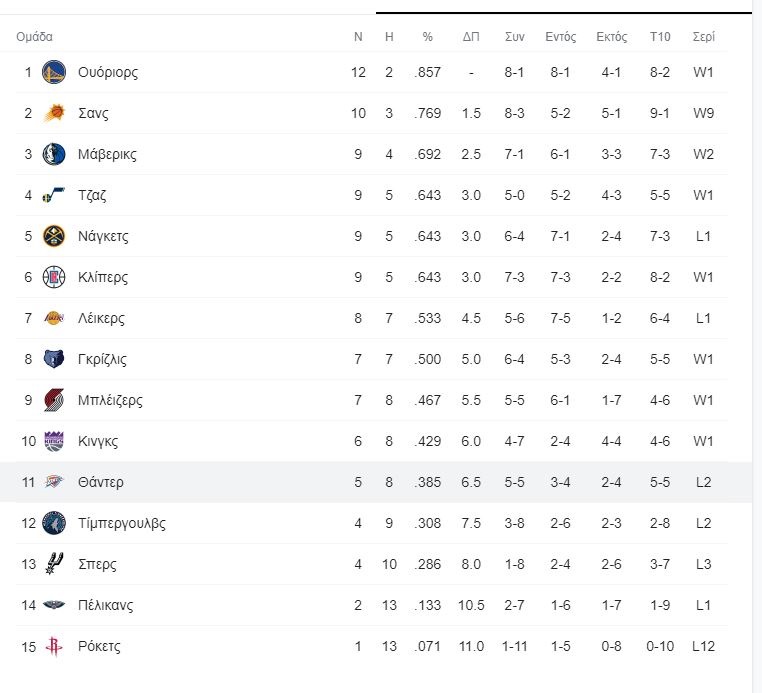Click the Phoenix Suns logo
Image resolution: width=762 pixels, height=693 pixels.
(x=53, y=113)
